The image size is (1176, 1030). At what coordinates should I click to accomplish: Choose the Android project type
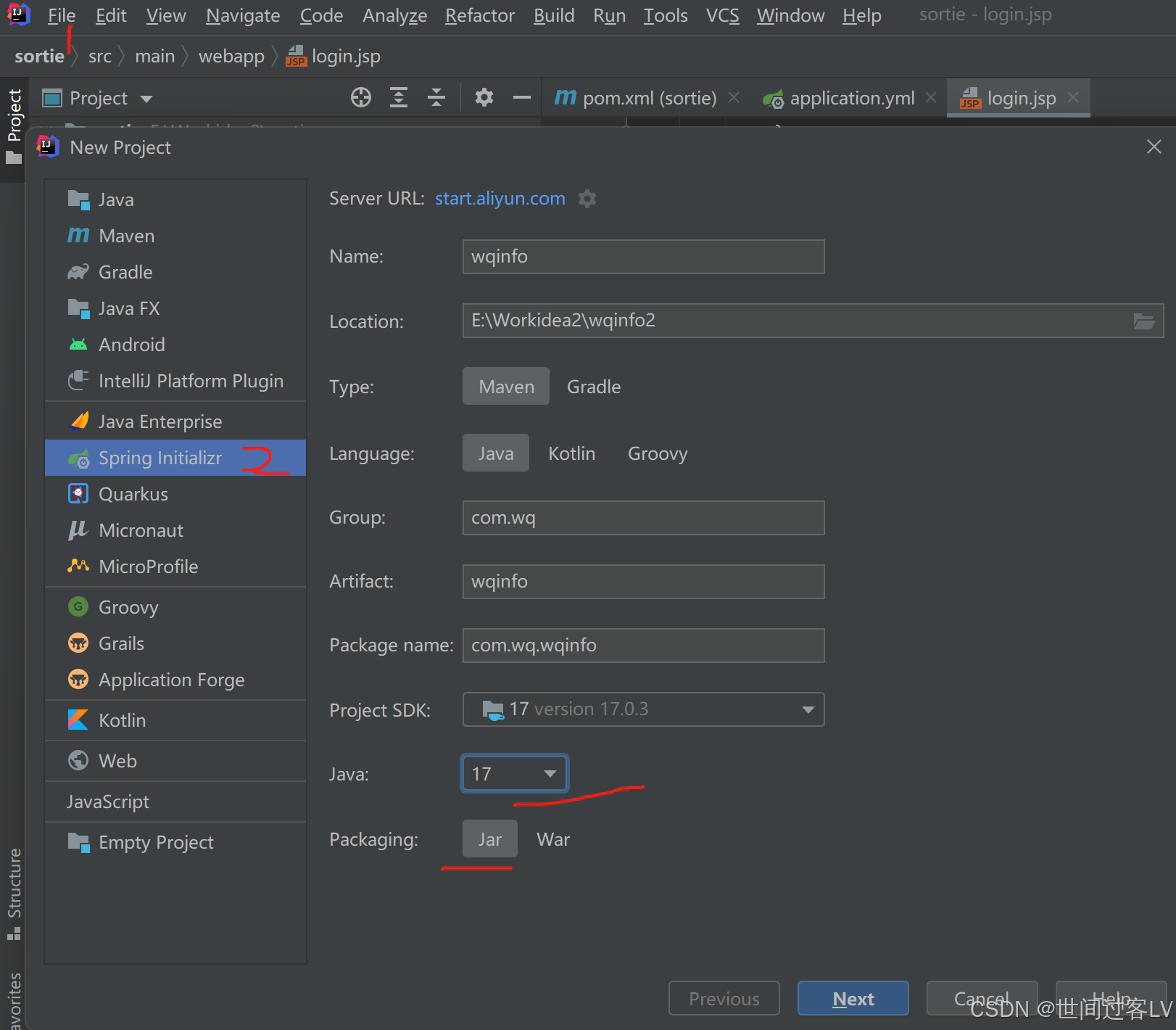[175, 345]
